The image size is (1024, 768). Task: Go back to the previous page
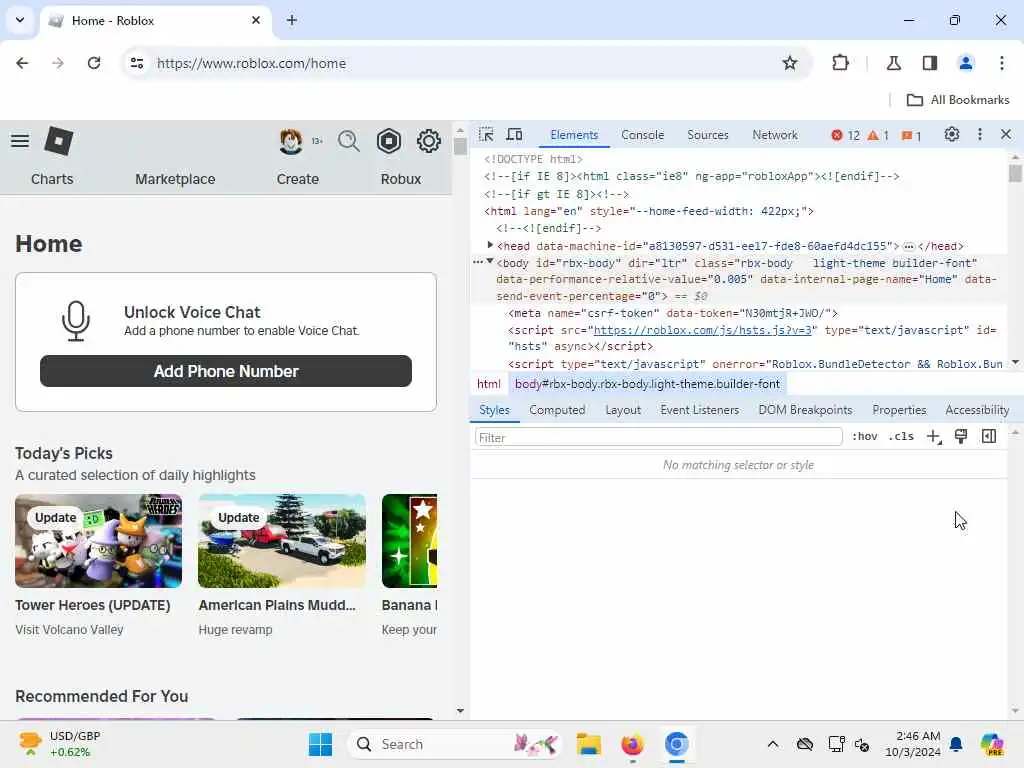[x=22, y=63]
